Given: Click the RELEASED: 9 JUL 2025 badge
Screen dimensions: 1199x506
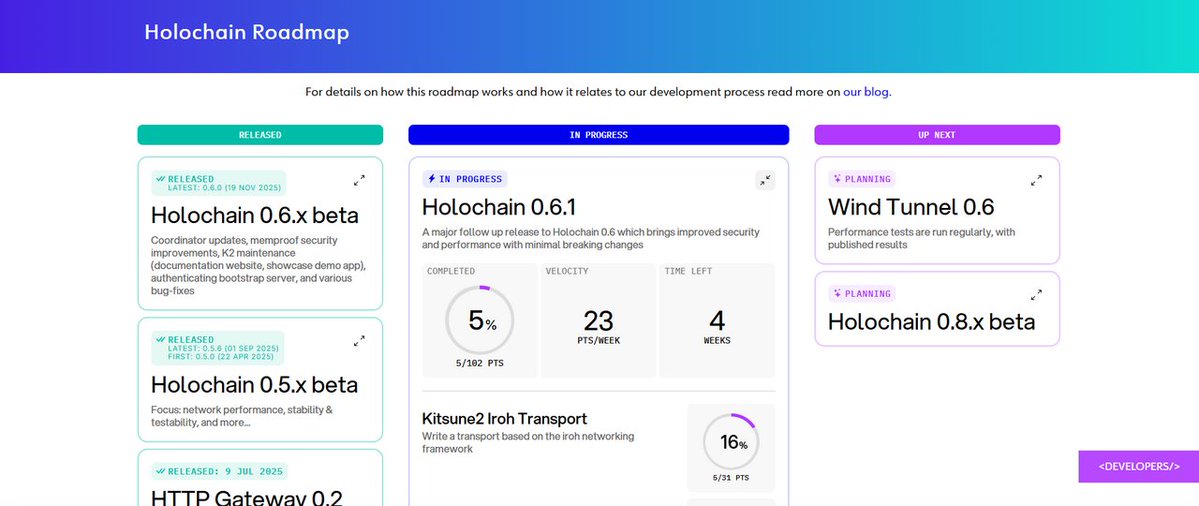Looking at the screenshot, I should tap(219, 472).
